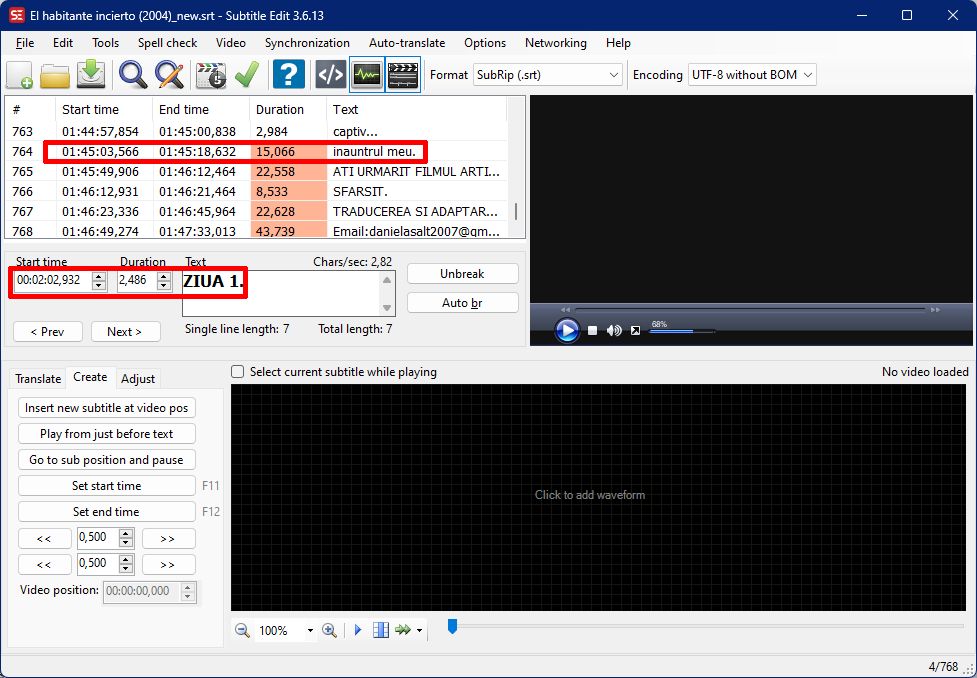Toggle the waveform display icon
This screenshot has height=678, width=977.
(x=366, y=75)
